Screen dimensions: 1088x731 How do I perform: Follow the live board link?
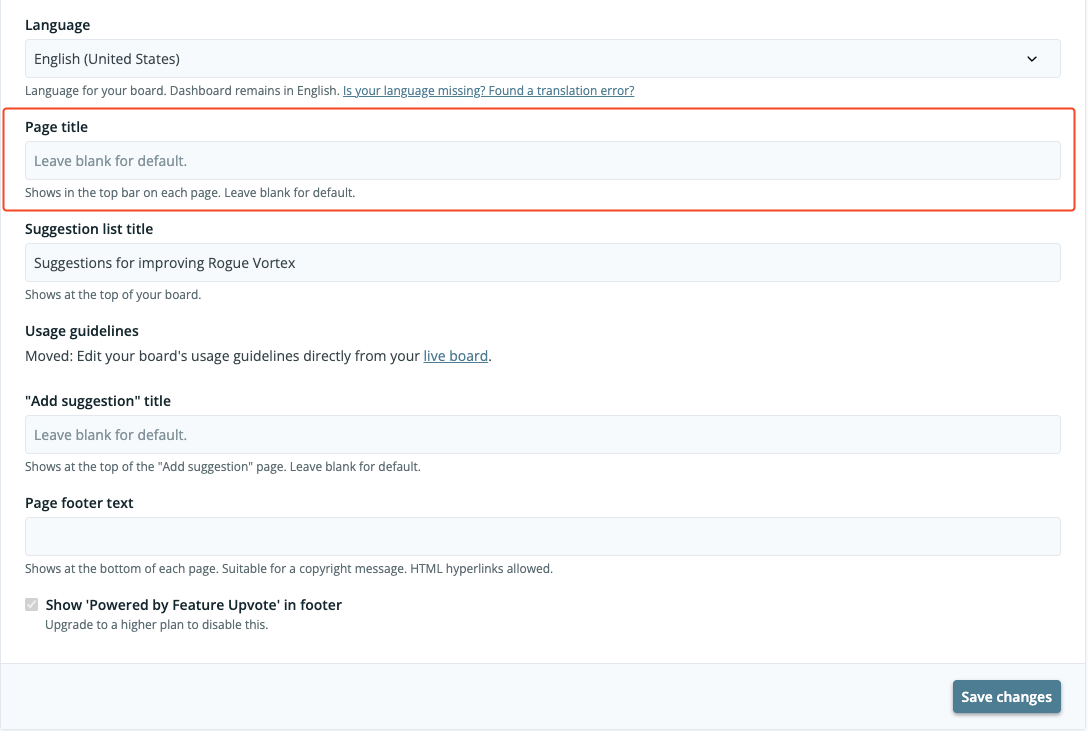tap(455, 356)
